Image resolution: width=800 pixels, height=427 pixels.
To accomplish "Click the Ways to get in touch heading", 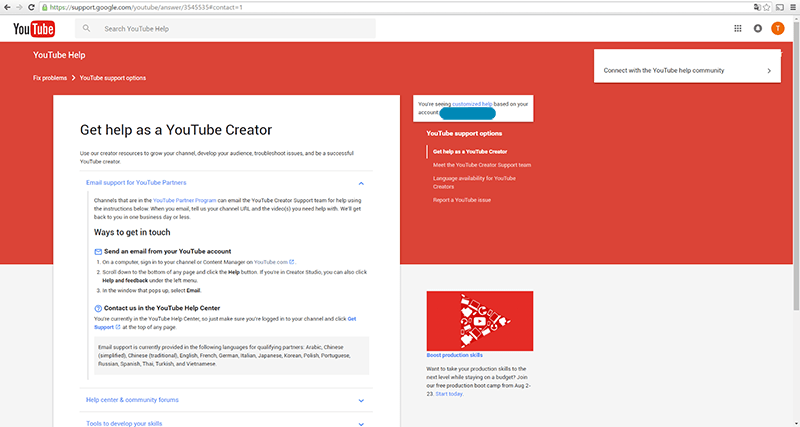I will 132,232.
